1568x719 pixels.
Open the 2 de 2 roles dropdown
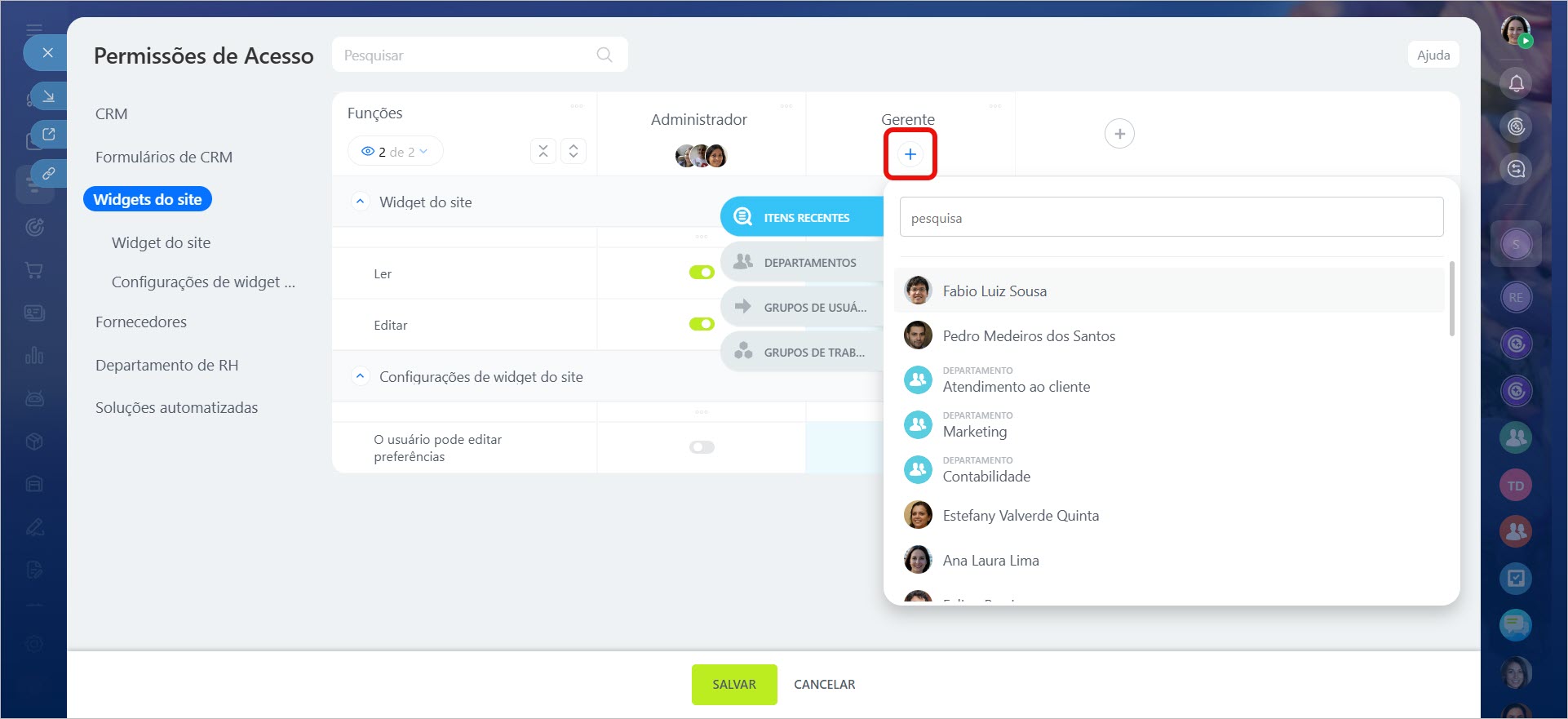395,152
